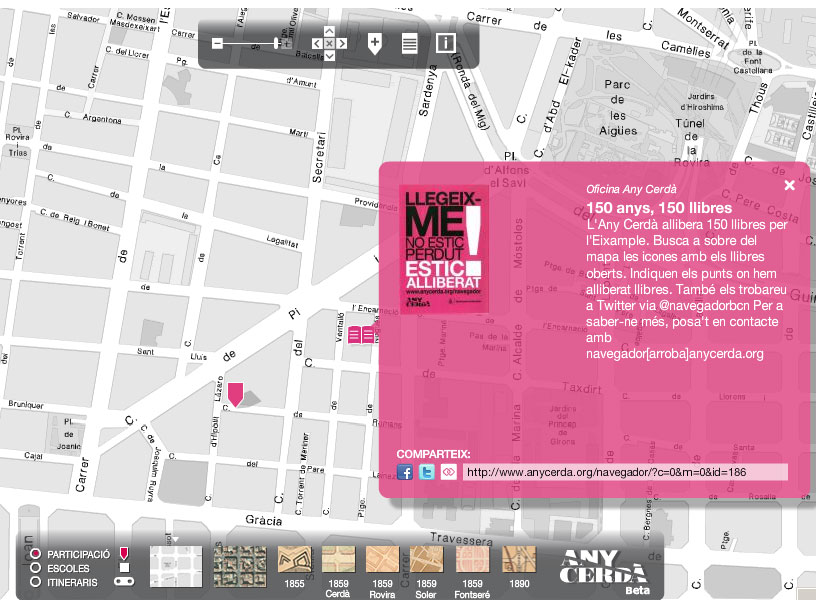Select the 1859 Fontseré map
816x600 pixels.
tap(473, 560)
